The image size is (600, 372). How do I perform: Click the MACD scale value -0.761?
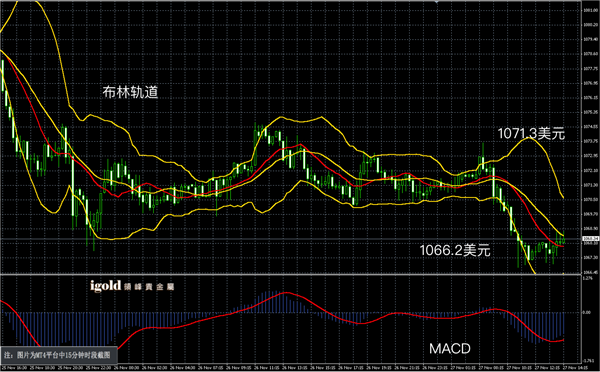point(588,361)
